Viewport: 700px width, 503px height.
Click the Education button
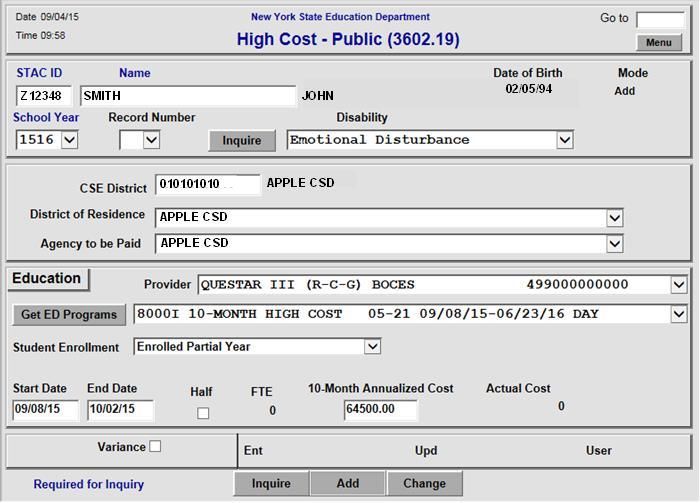point(48,279)
